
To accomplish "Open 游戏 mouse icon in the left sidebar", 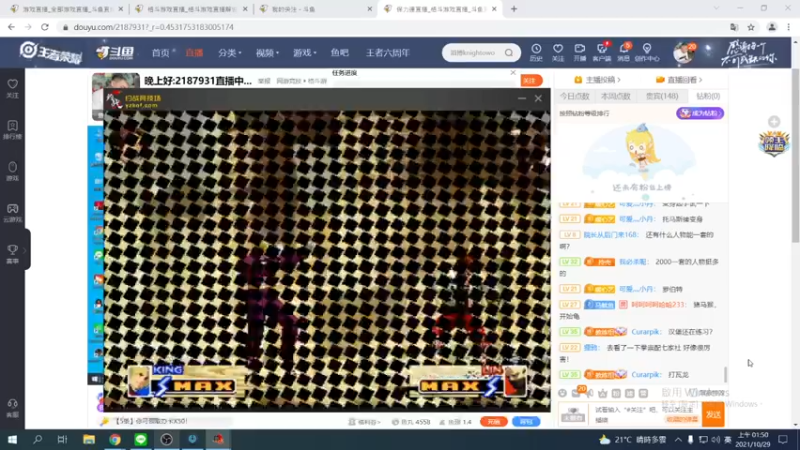I will [x=13, y=171].
